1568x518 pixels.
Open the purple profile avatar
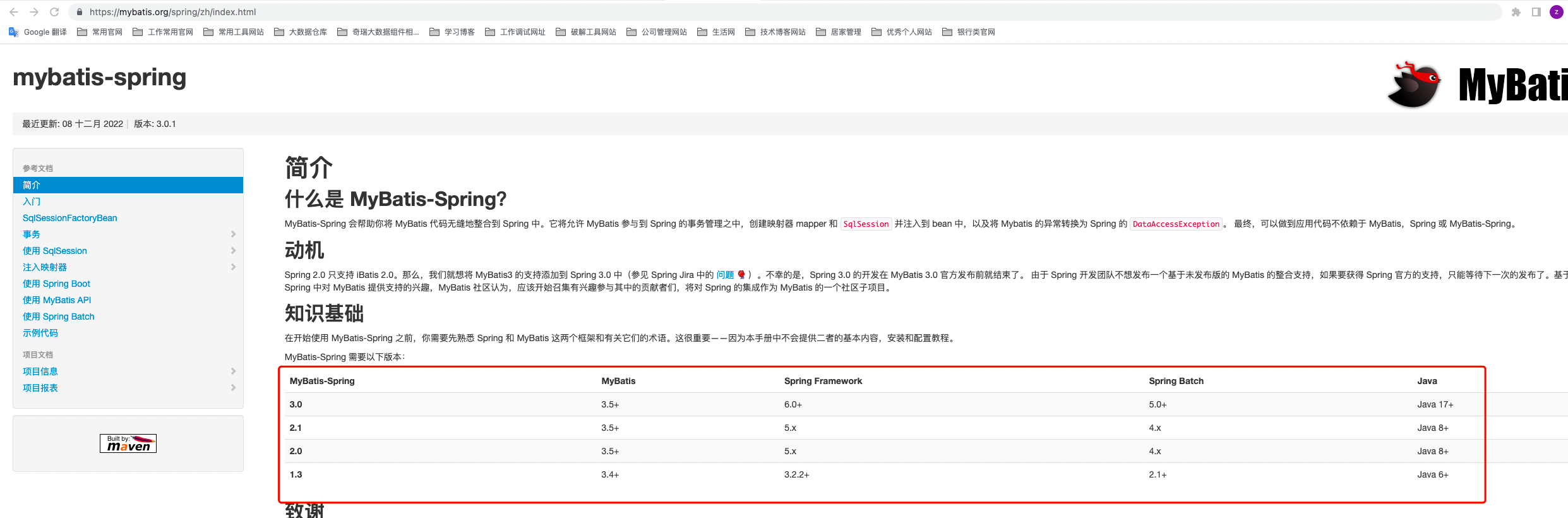click(x=1556, y=12)
